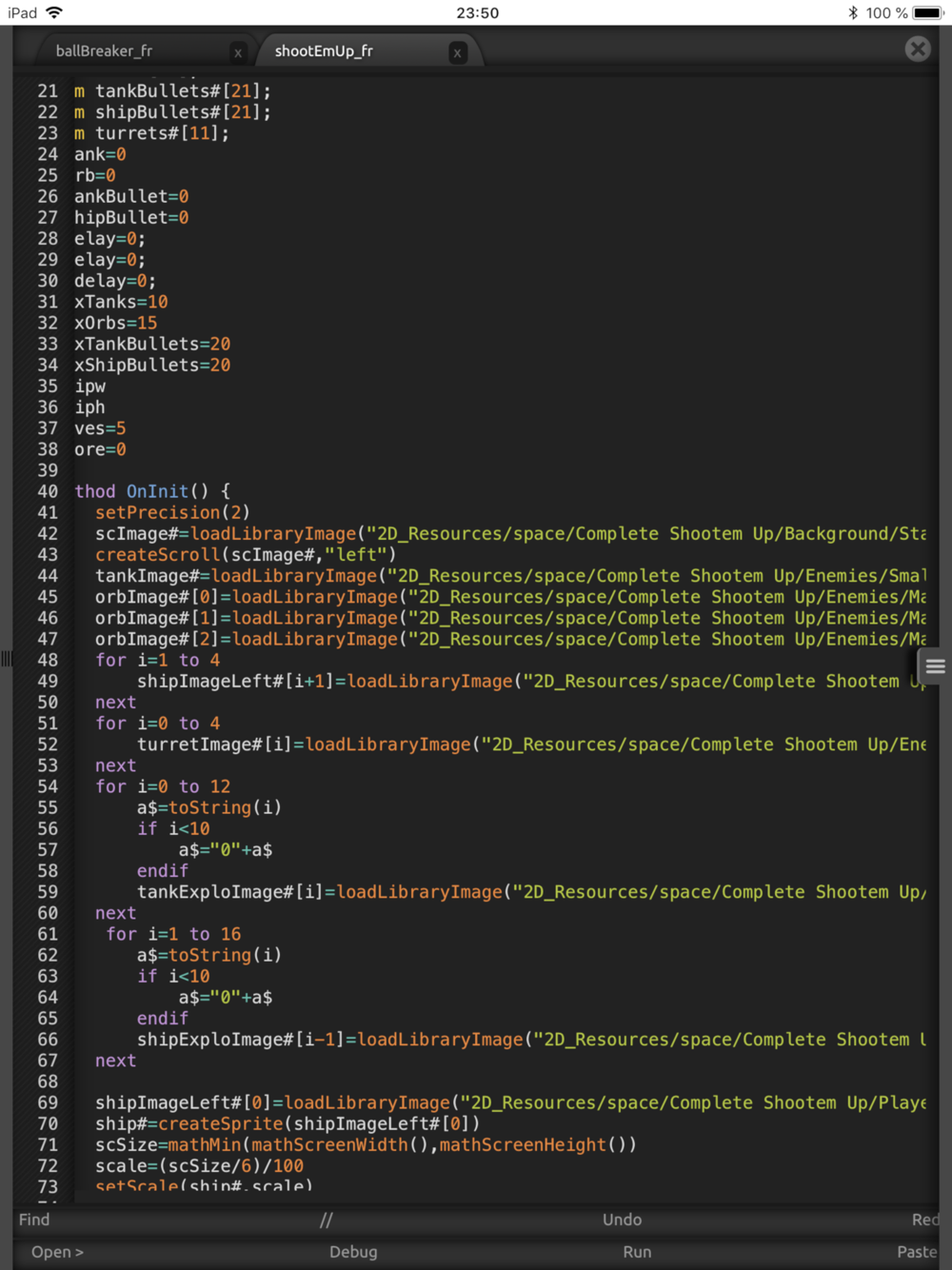Select the shootEmUp_fr tab

tap(324, 51)
